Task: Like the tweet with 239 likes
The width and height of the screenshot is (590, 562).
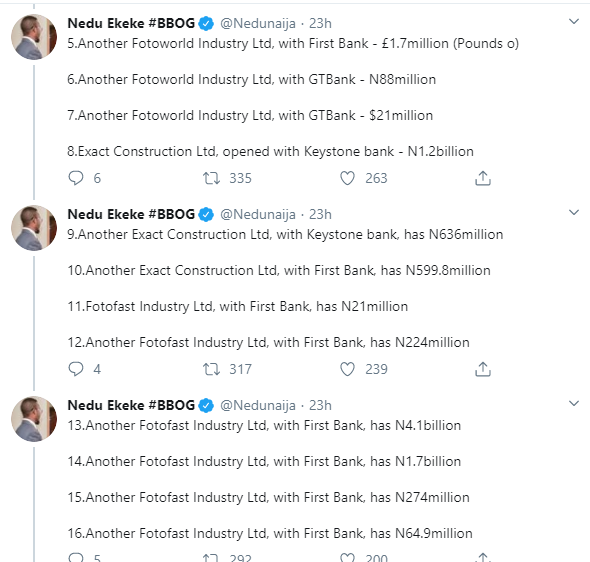Action: tap(347, 369)
